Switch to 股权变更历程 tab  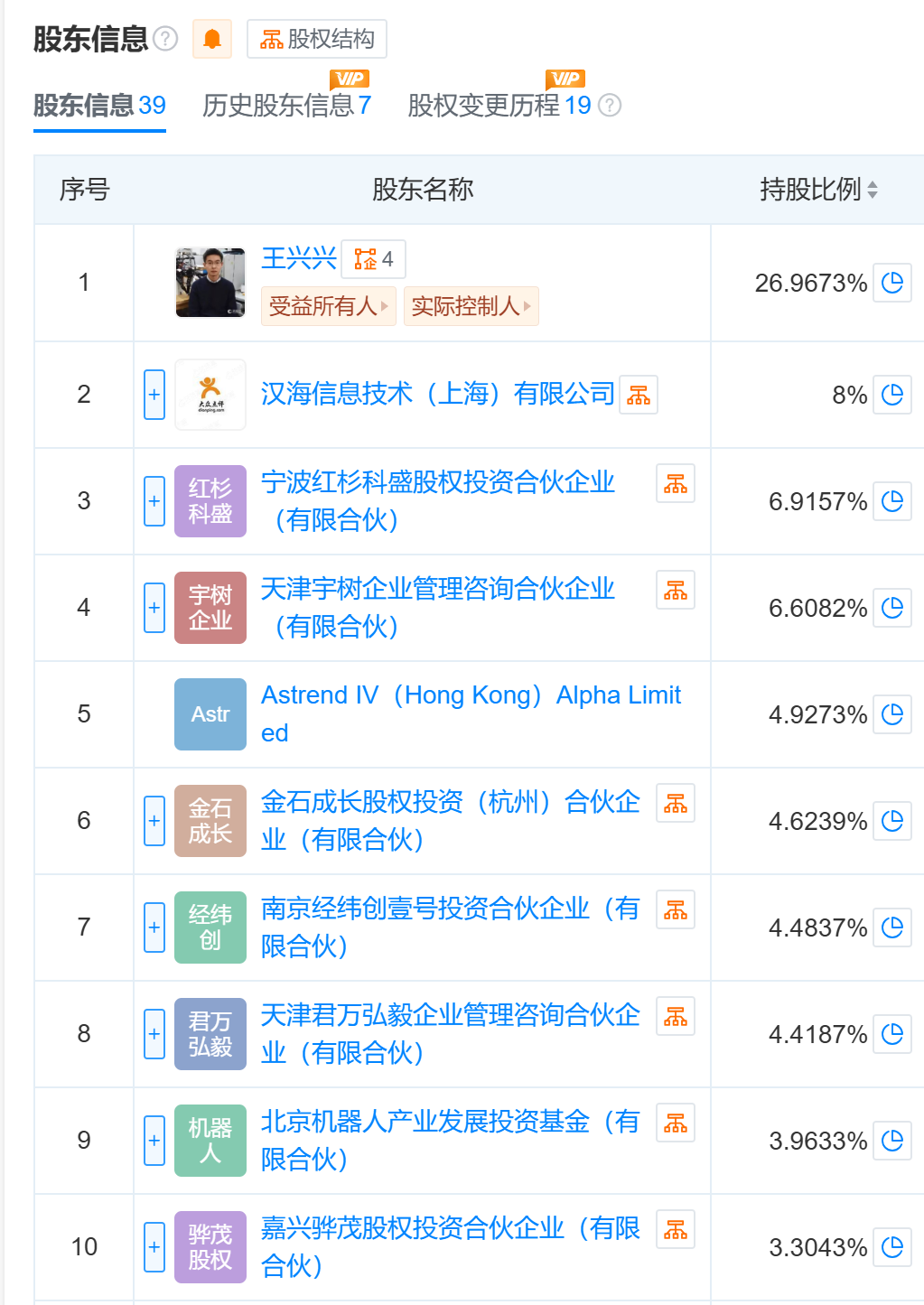tap(499, 106)
